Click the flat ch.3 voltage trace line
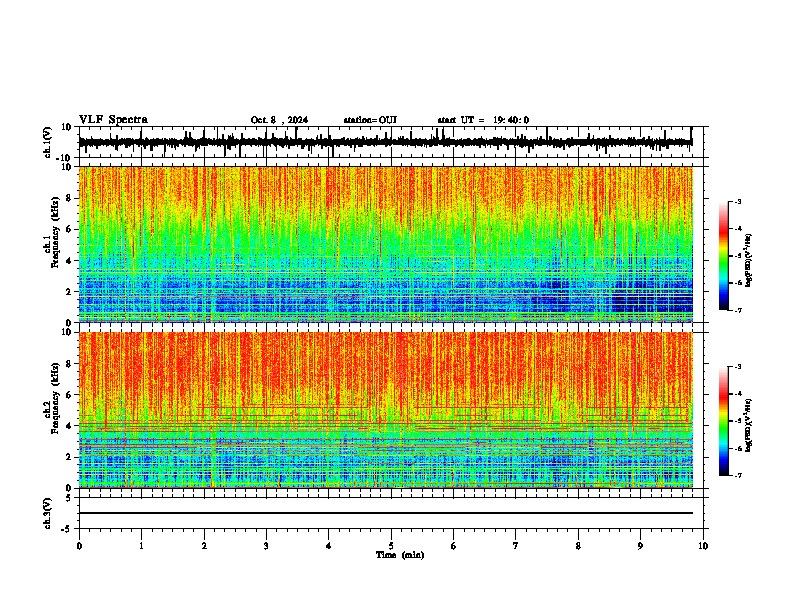Viewport: 792px width, 612px height. click(x=386, y=513)
